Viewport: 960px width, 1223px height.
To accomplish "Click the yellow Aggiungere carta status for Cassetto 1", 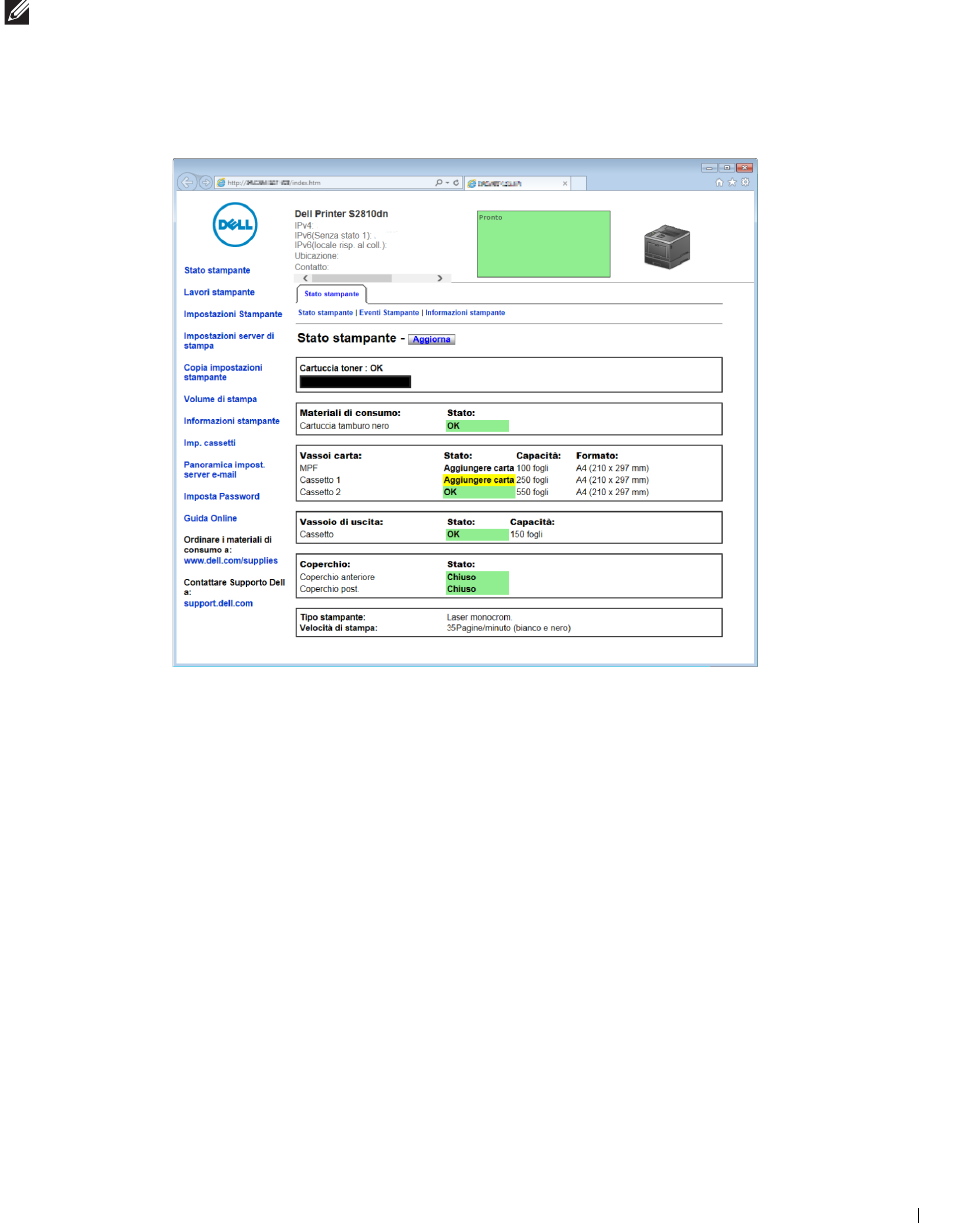I will pos(479,480).
